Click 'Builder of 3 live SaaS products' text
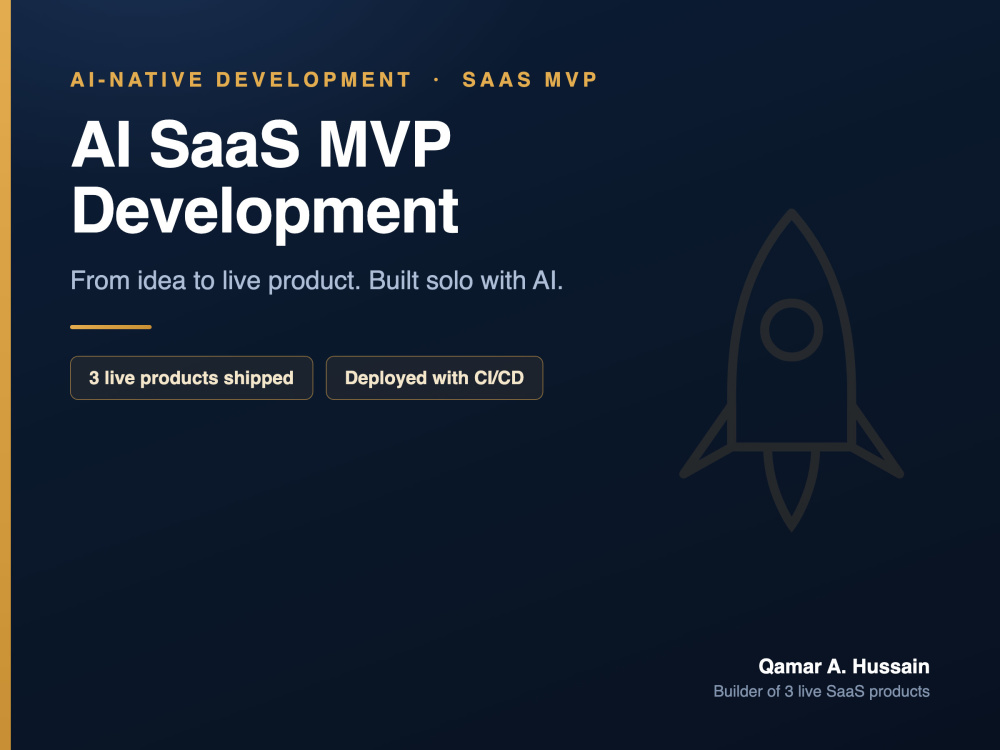The height and width of the screenshot is (750, 1000). pos(821,691)
